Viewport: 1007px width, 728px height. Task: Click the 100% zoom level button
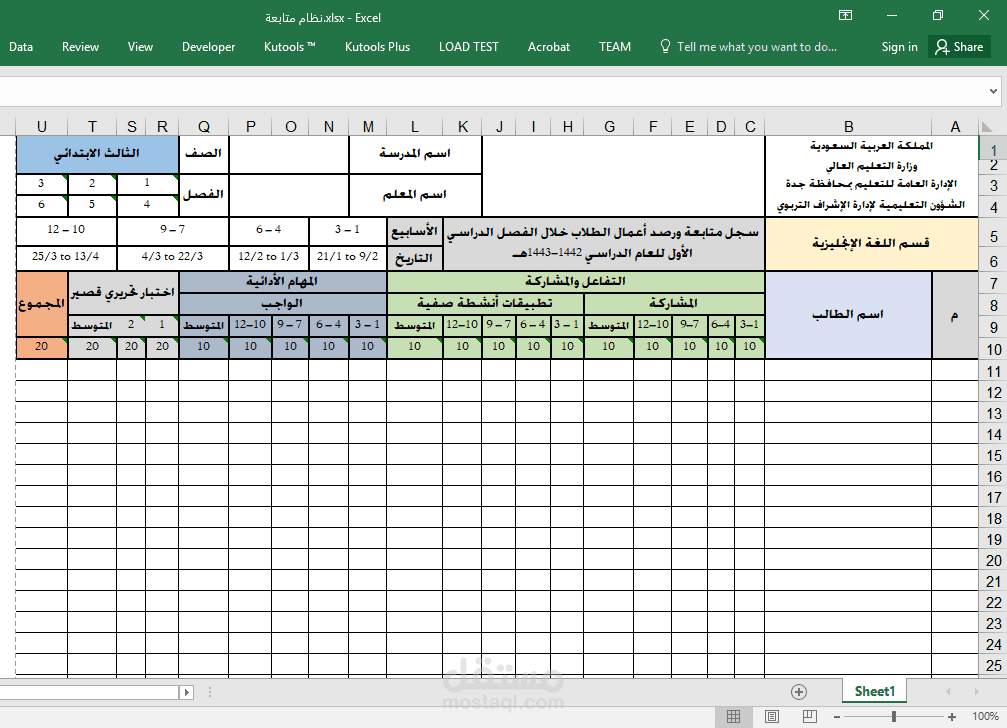(985, 716)
